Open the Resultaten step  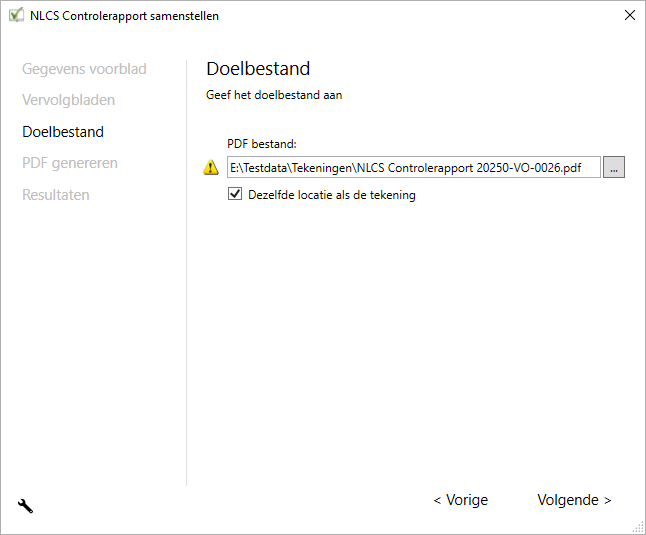click(56, 195)
